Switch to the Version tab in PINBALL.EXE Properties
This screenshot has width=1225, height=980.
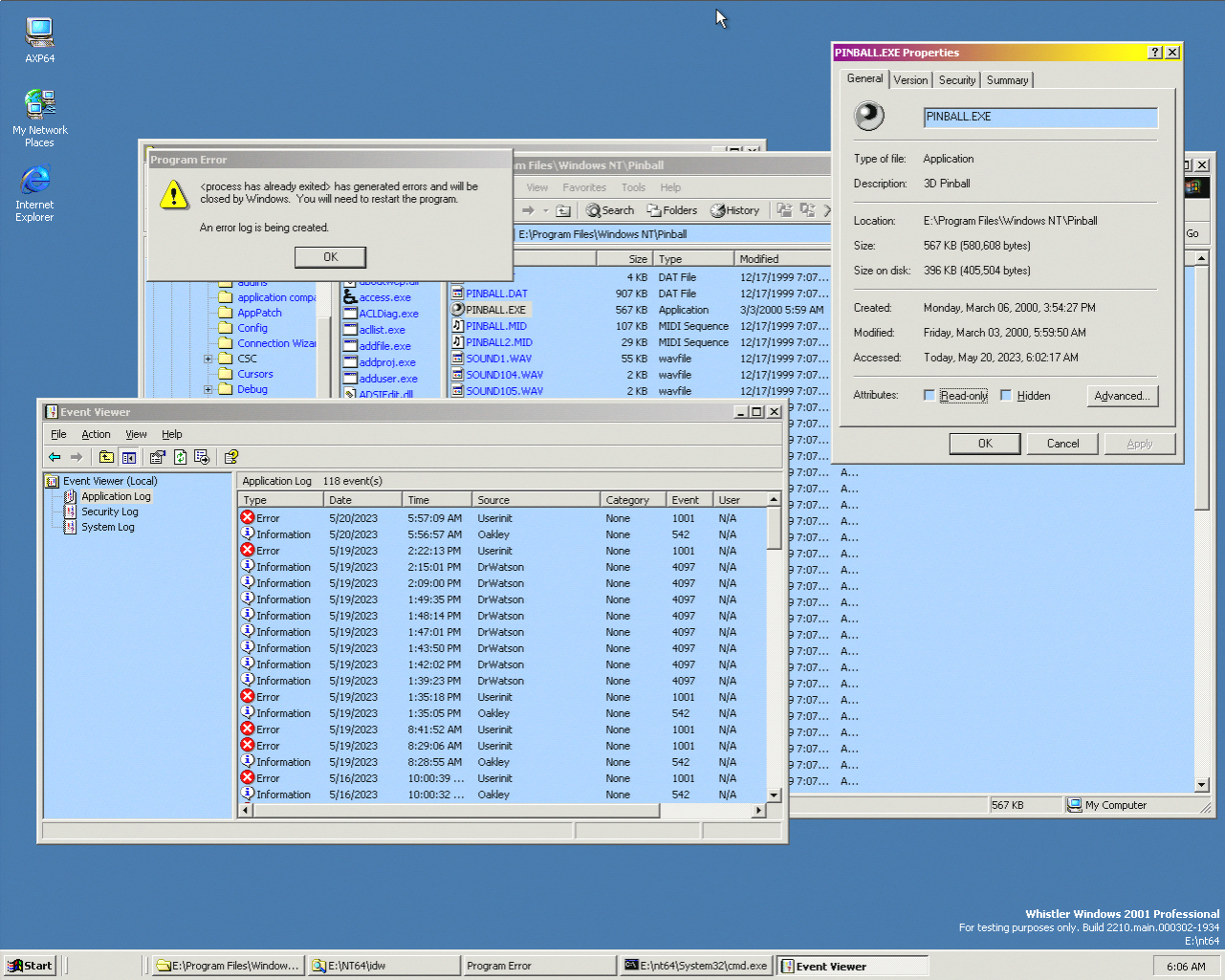(910, 79)
